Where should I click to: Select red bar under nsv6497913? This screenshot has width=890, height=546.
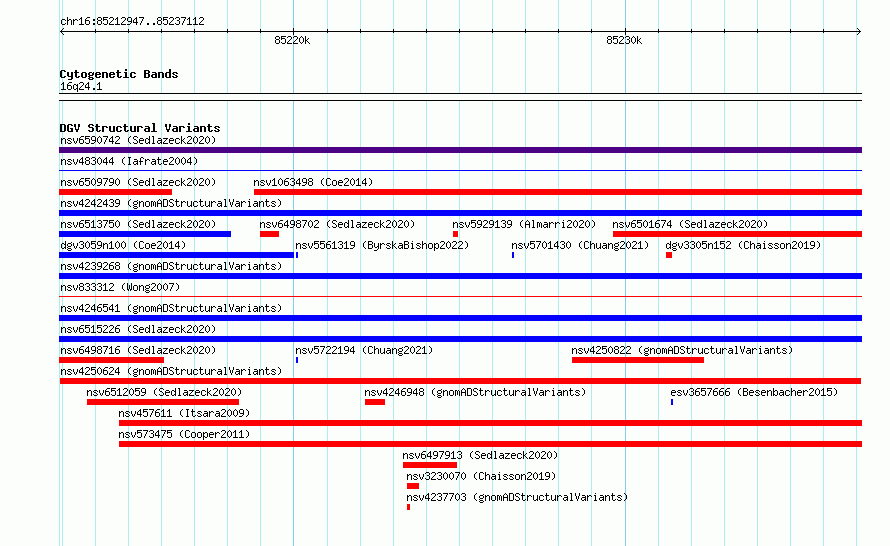tap(430, 465)
